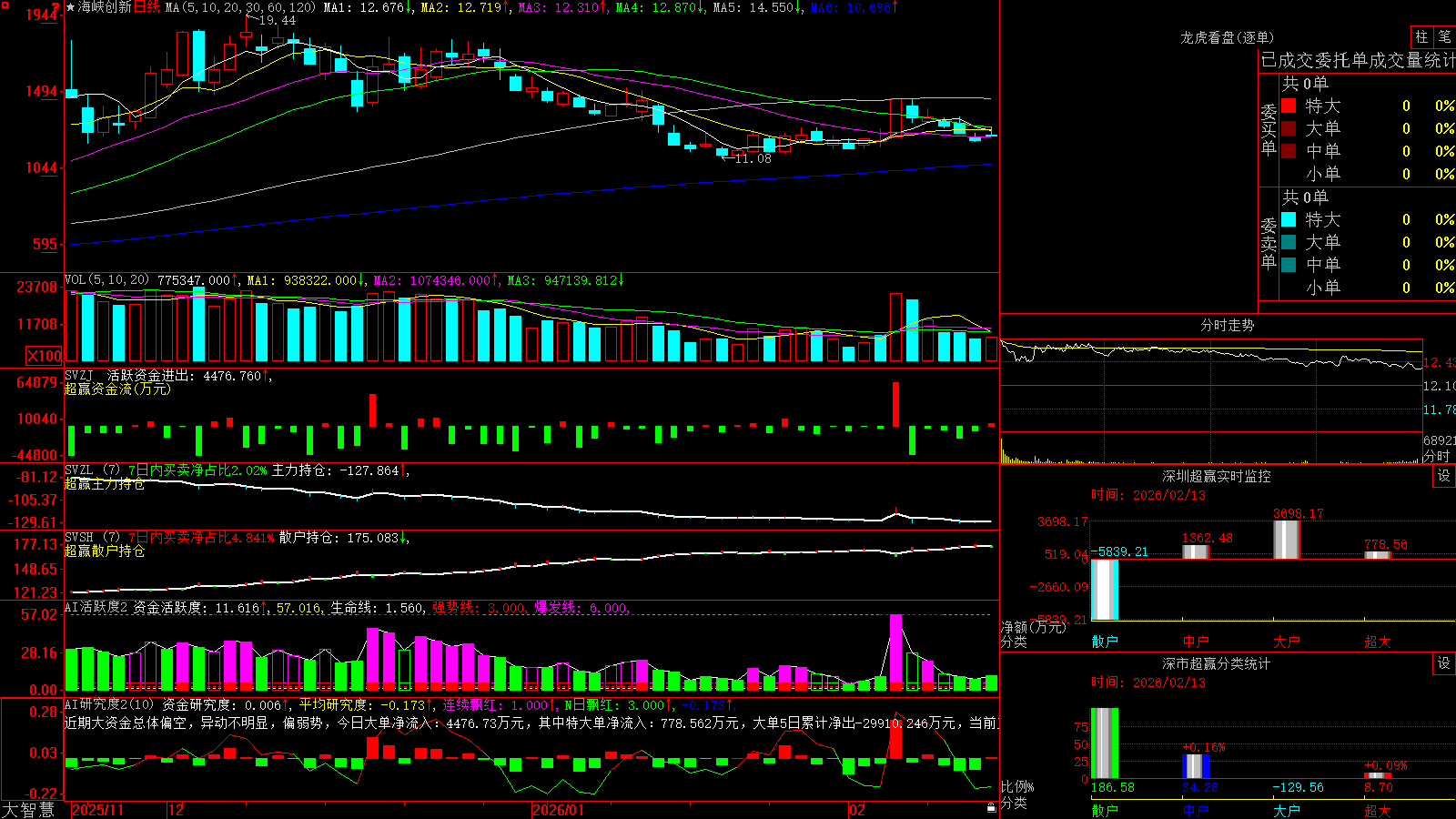This screenshot has width=1456, height=819.
Task: Click the SVSH (7) indicator label
Action: coord(93,538)
